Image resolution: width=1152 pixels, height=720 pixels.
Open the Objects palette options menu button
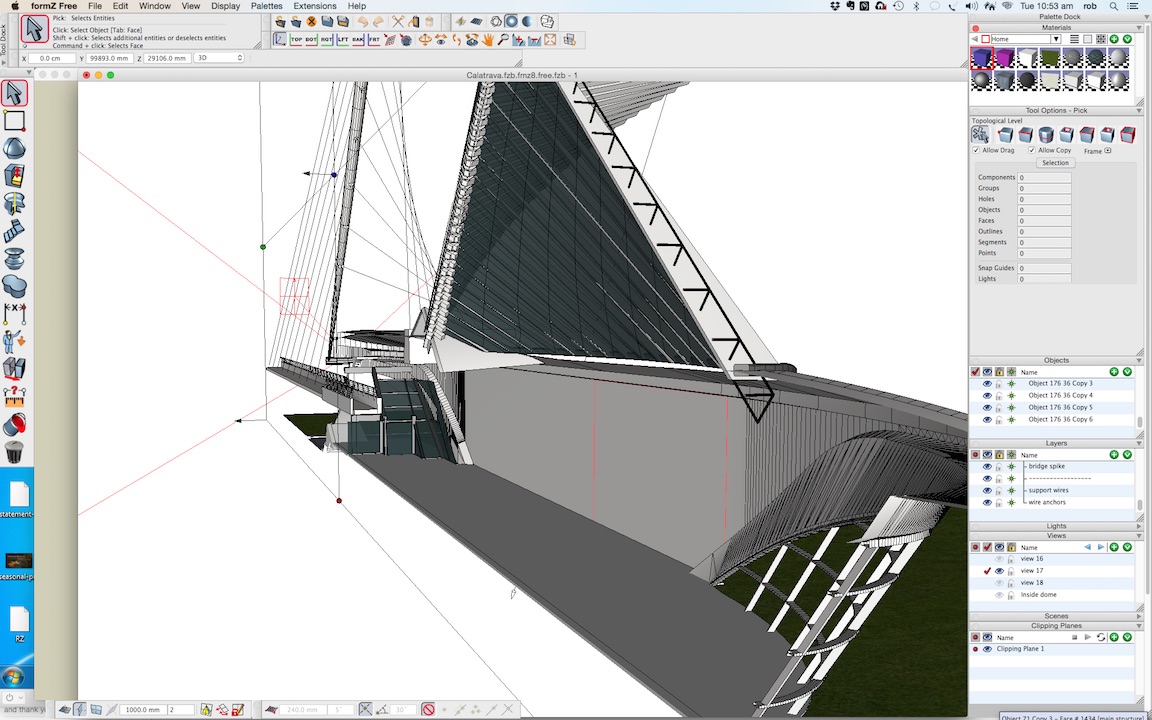[1127, 372]
